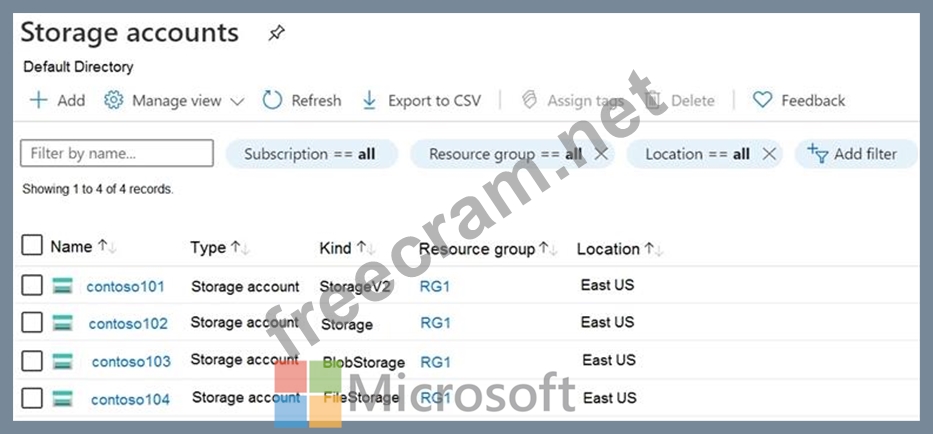Viewport: 933px width, 434px height.
Task: Click the Add filter funnel icon
Action: tap(818, 154)
